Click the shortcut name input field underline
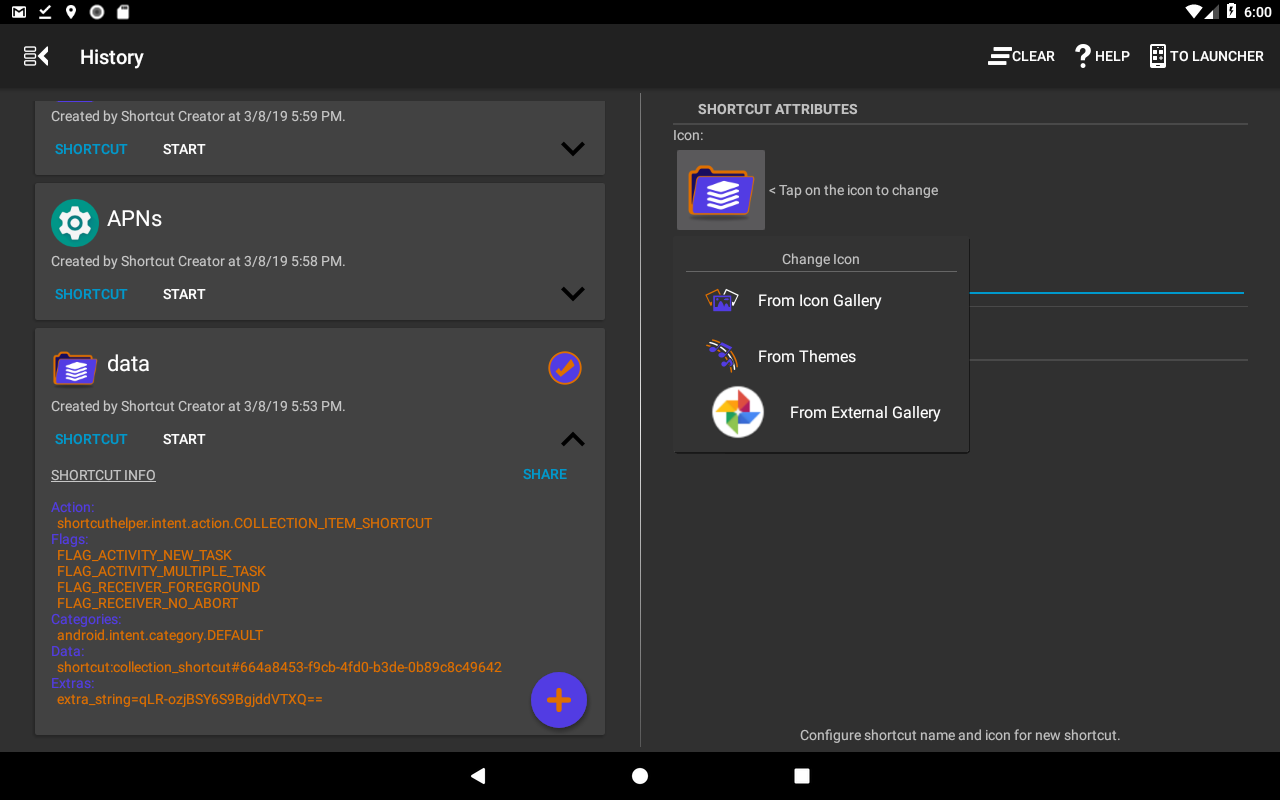 (1106, 292)
